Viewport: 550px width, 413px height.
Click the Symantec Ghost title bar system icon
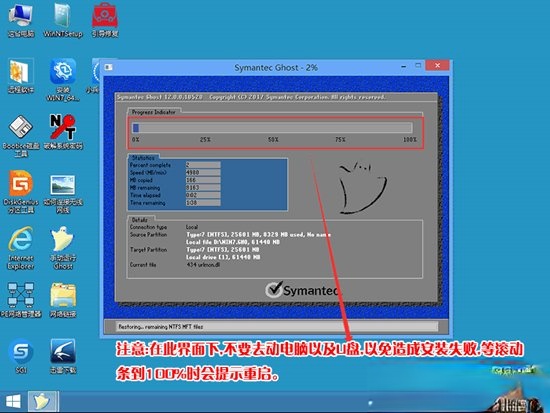click(108, 67)
